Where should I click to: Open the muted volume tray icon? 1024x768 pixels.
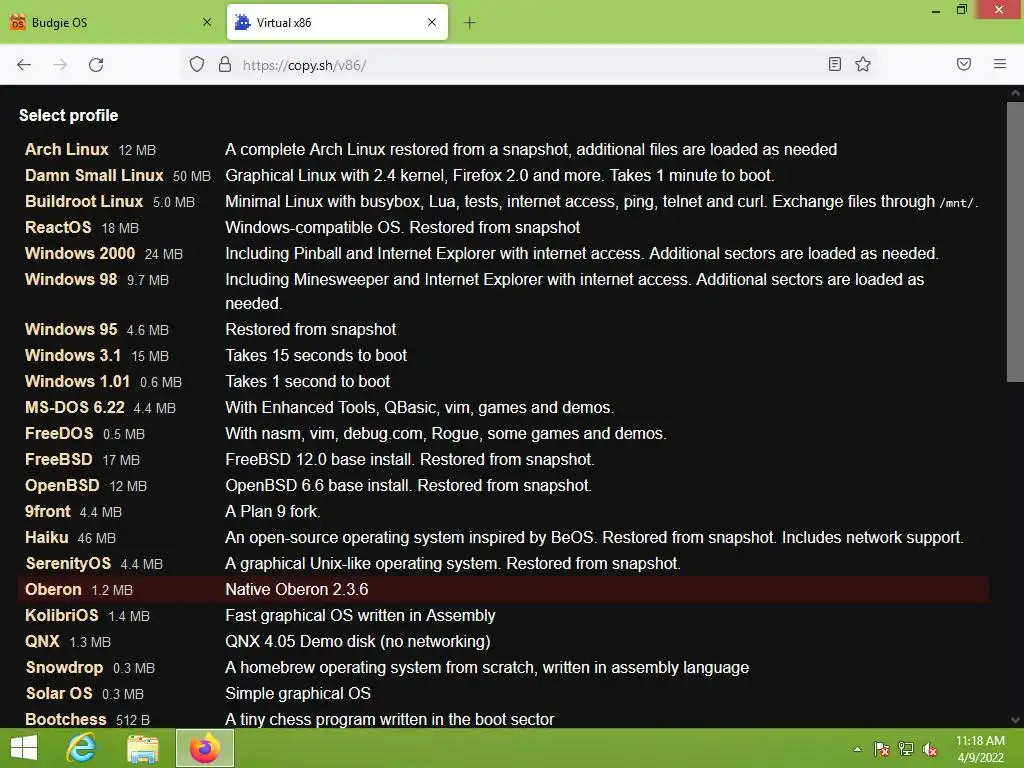930,749
